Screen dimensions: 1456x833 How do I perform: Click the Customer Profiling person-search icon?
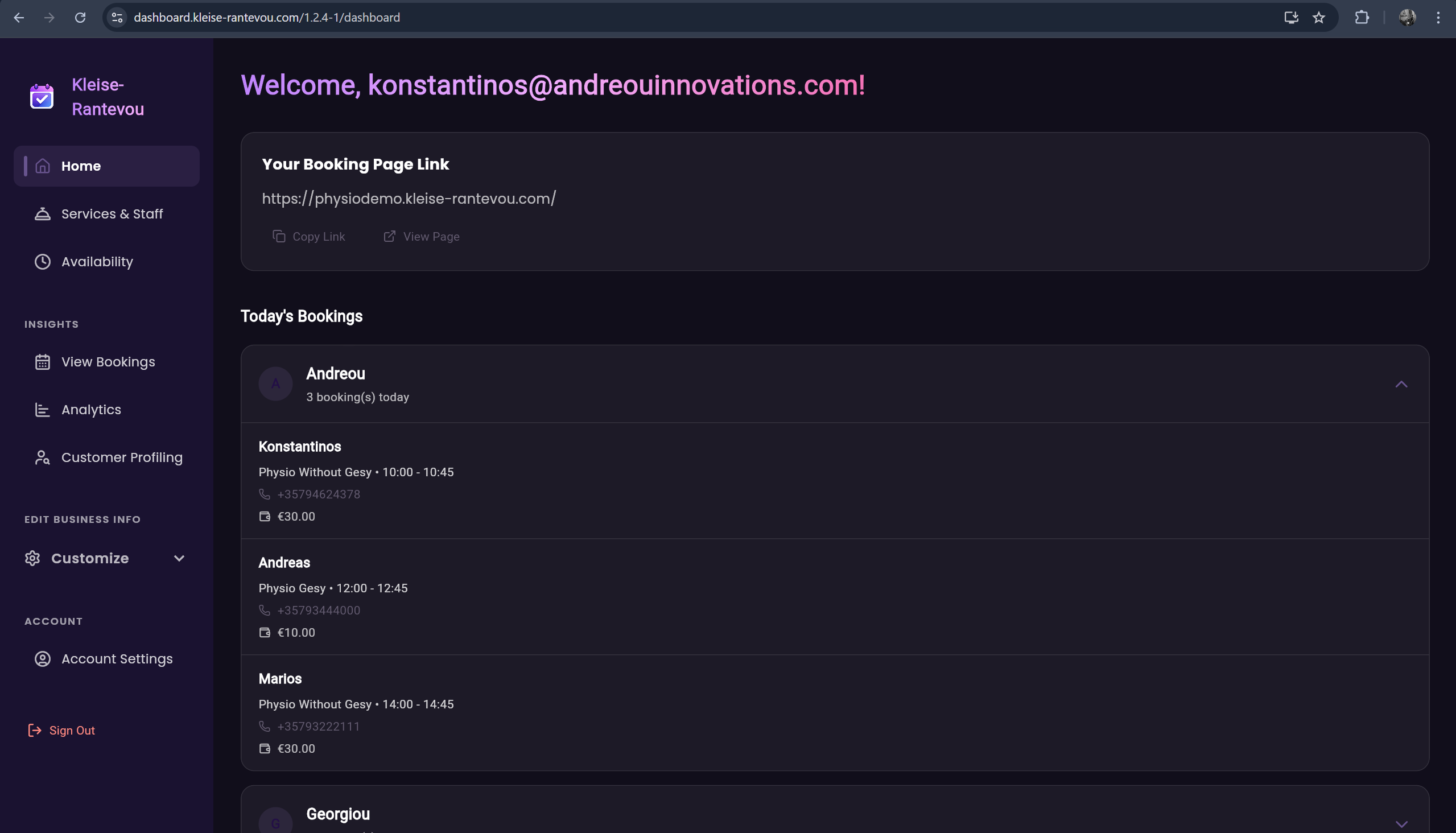[43, 457]
